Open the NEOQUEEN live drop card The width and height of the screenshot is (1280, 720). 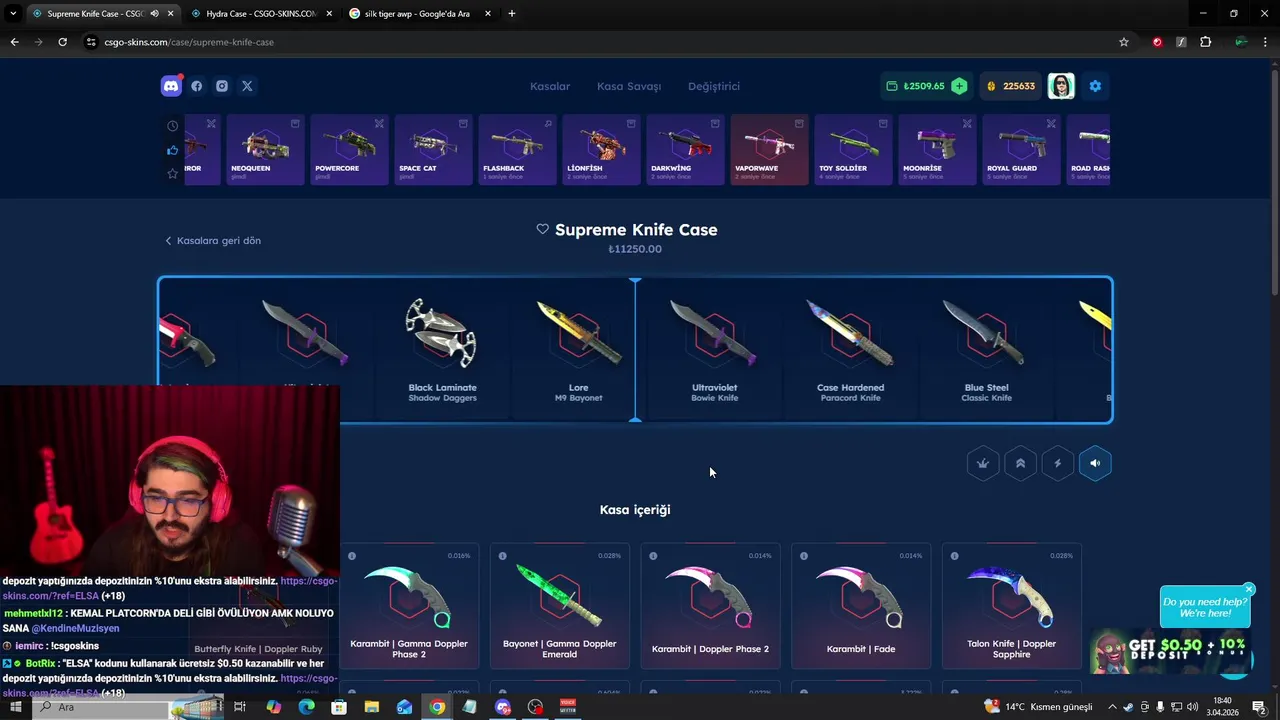click(x=265, y=149)
